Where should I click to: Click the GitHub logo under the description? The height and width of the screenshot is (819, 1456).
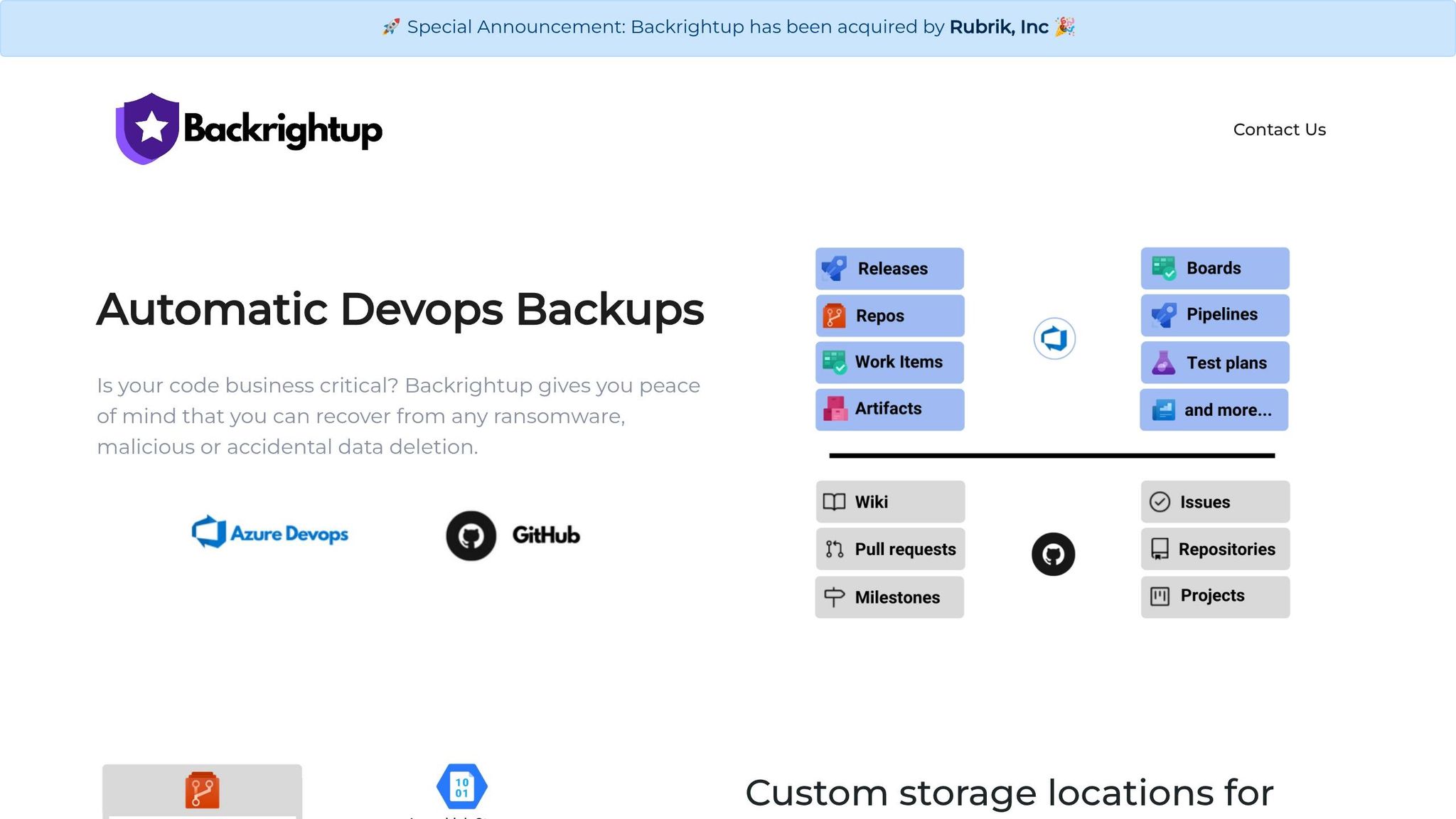pyautogui.click(x=513, y=535)
